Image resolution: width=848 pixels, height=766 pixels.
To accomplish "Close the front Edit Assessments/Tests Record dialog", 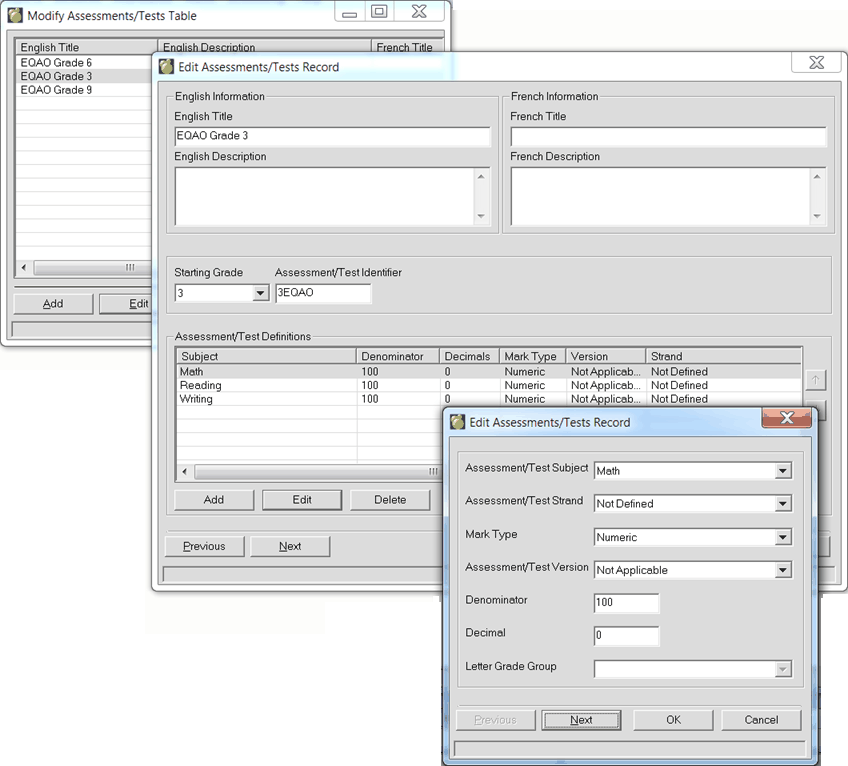I will point(787,419).
